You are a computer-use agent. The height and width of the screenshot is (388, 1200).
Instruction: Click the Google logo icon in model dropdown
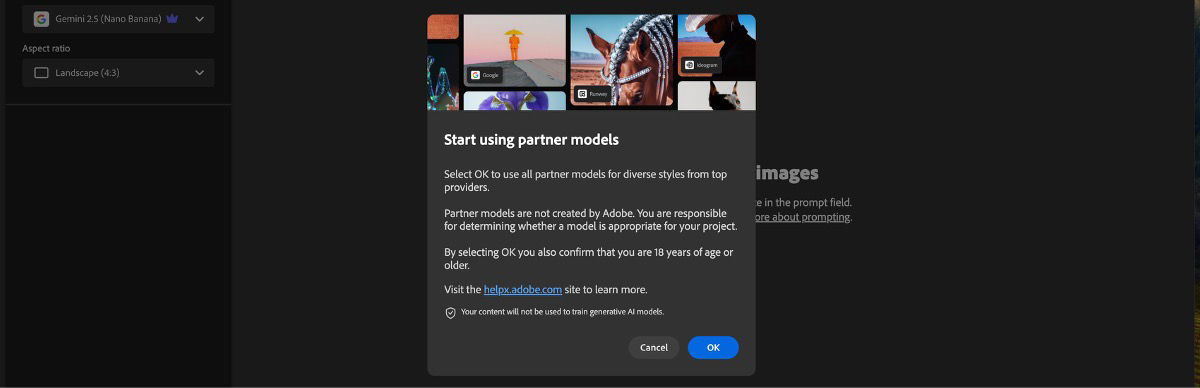point(42,19)
